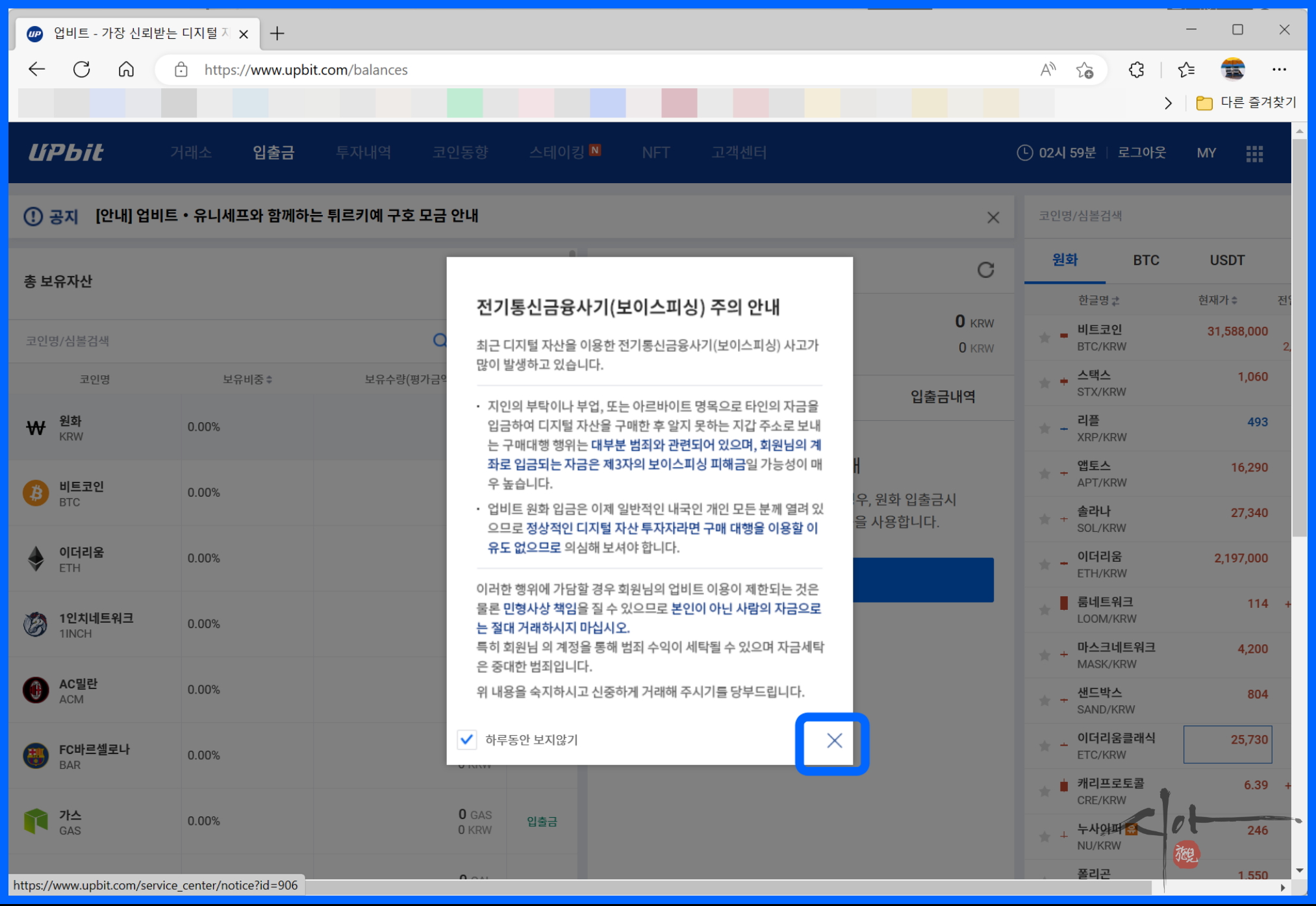Close the voice phishing warning popup
Screen dimensions: 1316x906
(834, 740)
